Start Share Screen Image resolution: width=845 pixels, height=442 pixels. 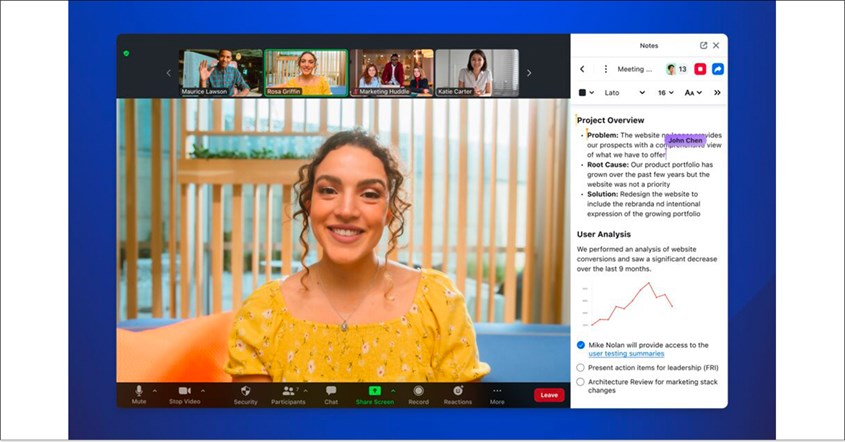(375, 395)
